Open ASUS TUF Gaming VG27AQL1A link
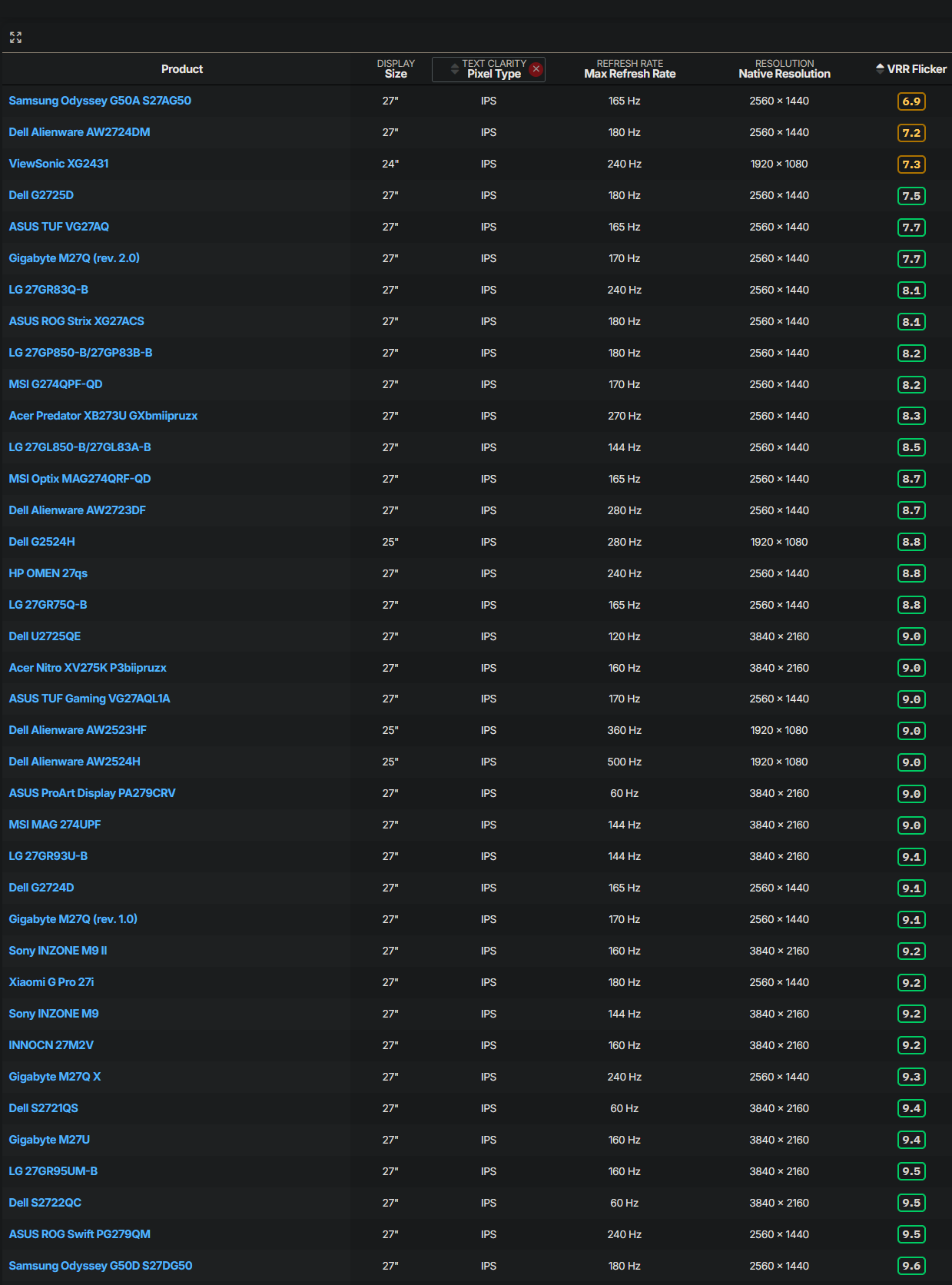This screenshot has width=952, height=1285. [x=90, y=699]
